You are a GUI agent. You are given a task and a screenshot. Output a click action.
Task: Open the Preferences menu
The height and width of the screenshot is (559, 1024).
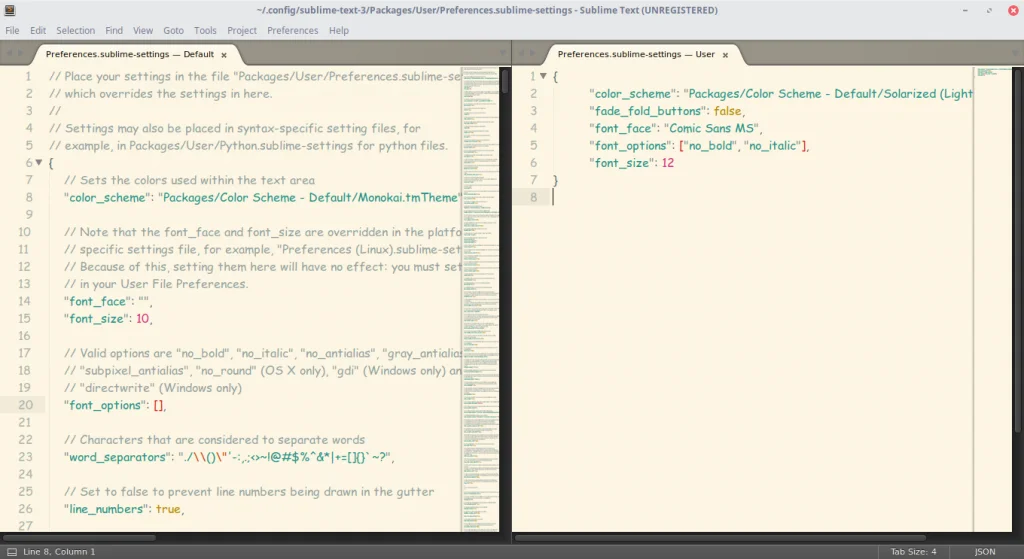[x=292, y=31]
